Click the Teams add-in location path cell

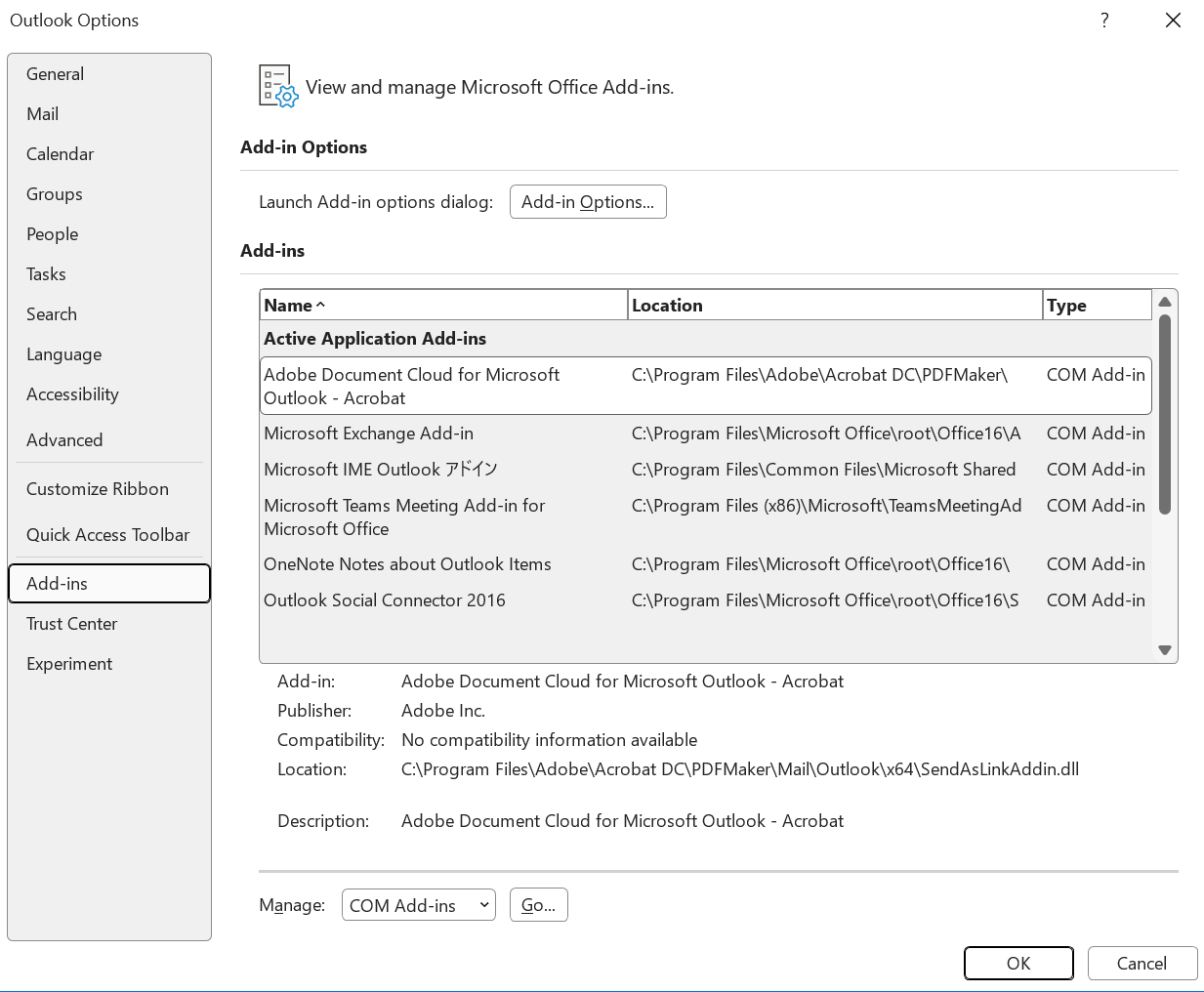(x=827, y=506)
